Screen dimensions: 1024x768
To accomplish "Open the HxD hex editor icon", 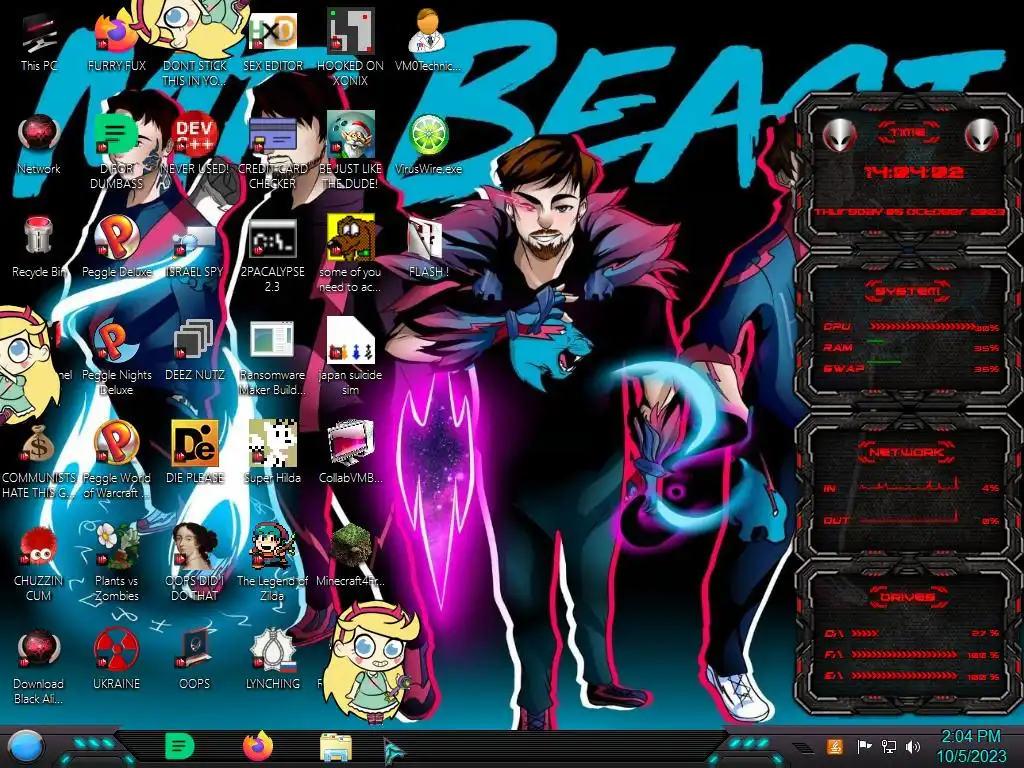I will [x=272, y=33].
